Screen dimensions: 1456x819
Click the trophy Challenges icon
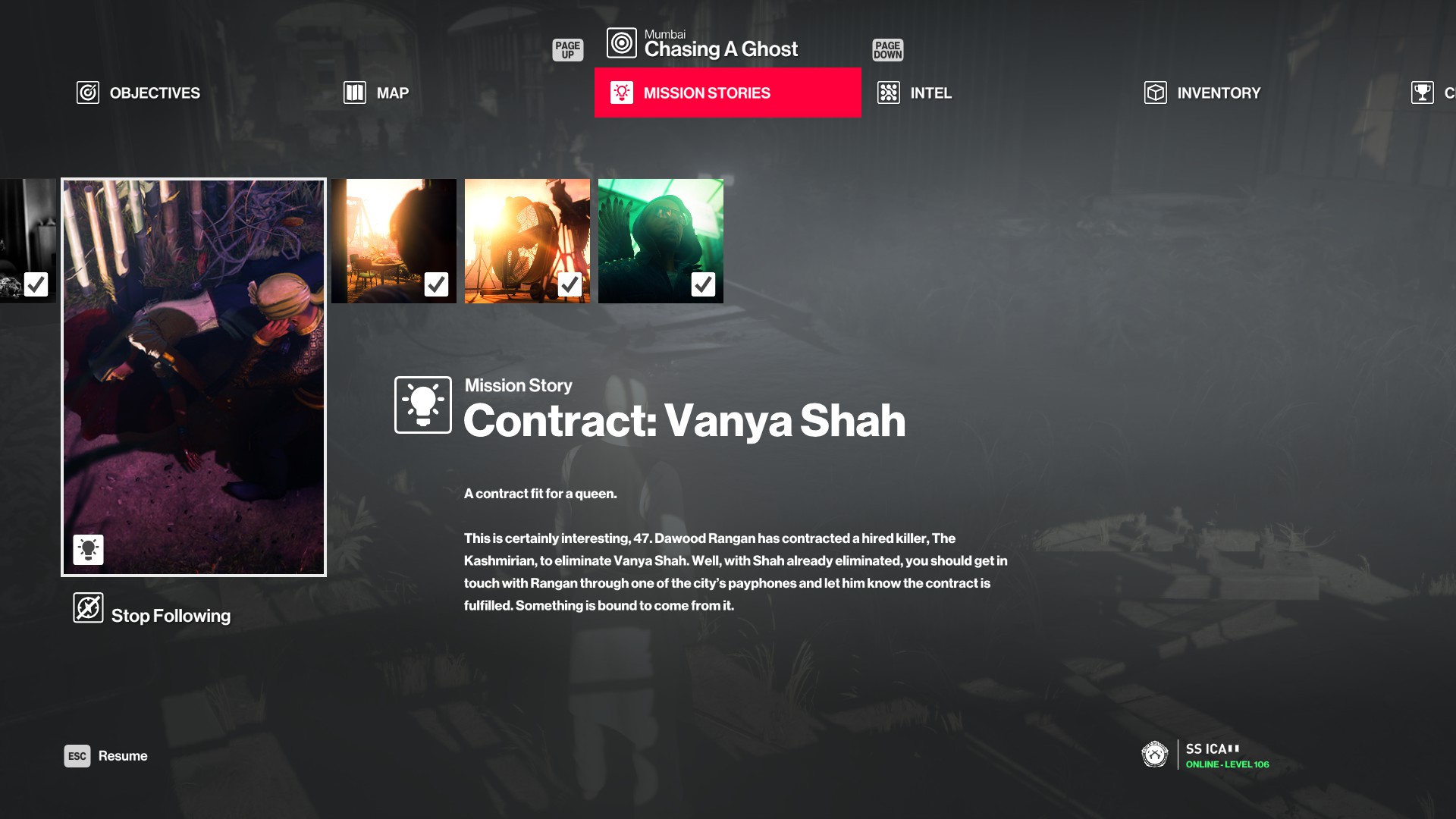[1423, 93]
